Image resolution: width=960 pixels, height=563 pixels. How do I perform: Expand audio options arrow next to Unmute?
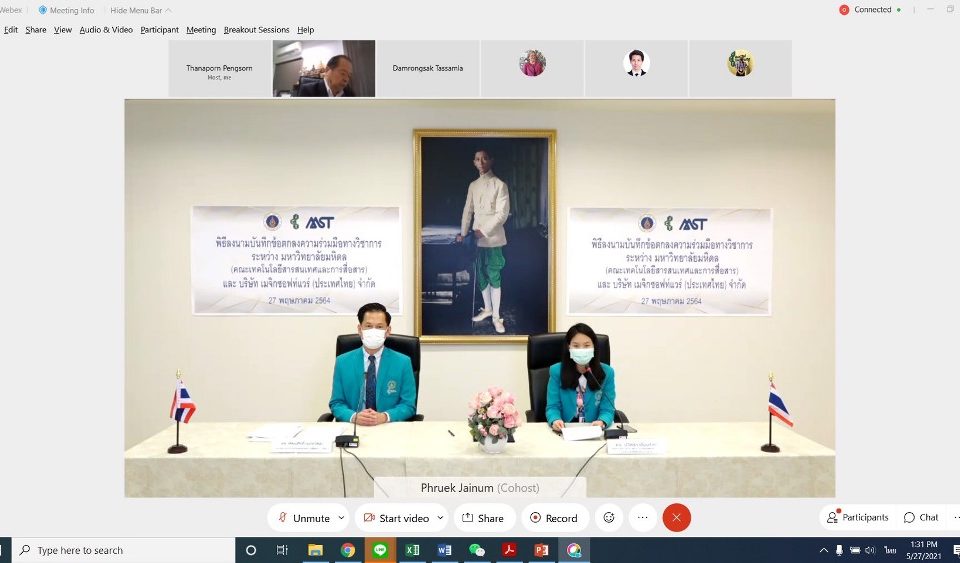341,518
